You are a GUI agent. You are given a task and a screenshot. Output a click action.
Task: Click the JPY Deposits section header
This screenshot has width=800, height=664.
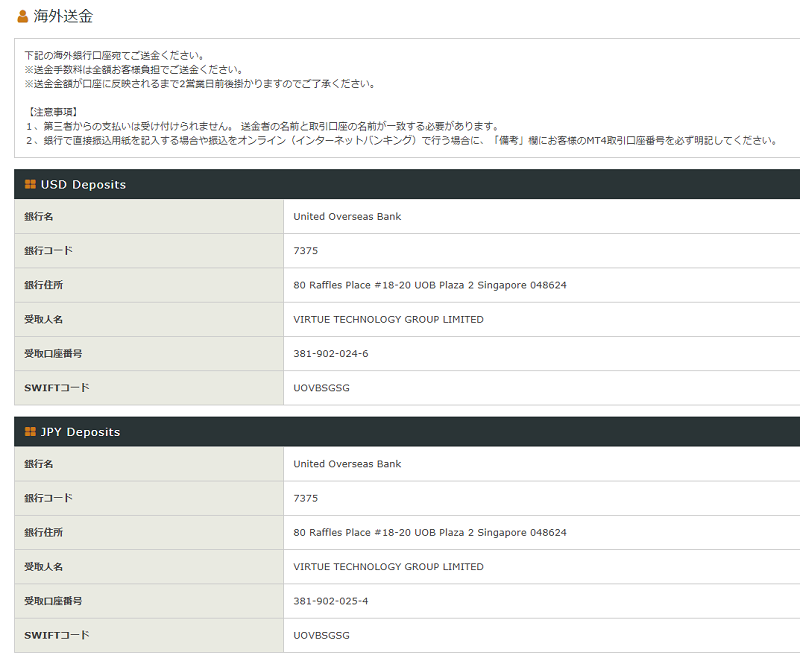(x=407, y=432)
